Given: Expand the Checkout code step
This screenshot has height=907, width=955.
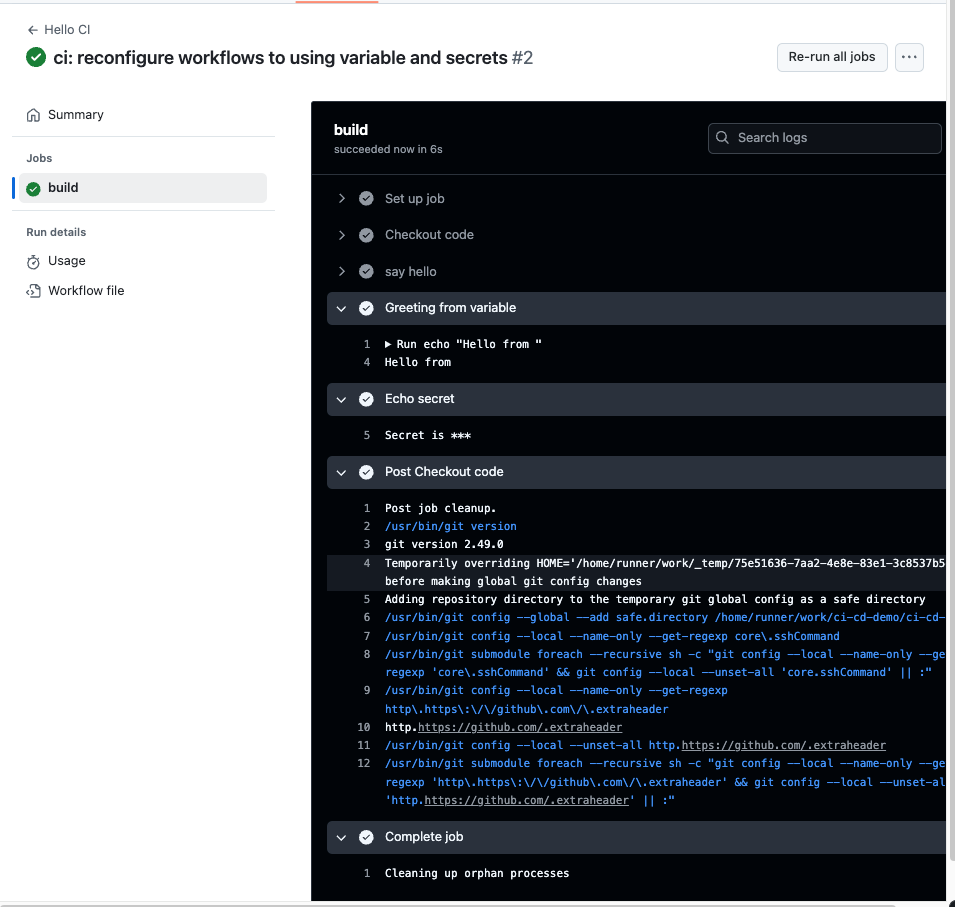Looking at the screenshot, I should (x=342, y=235).
